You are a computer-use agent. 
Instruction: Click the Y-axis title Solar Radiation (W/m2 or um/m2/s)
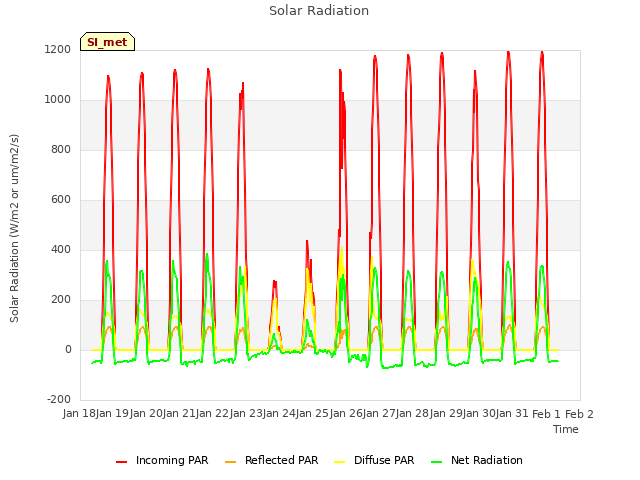(x=14, y=228)
